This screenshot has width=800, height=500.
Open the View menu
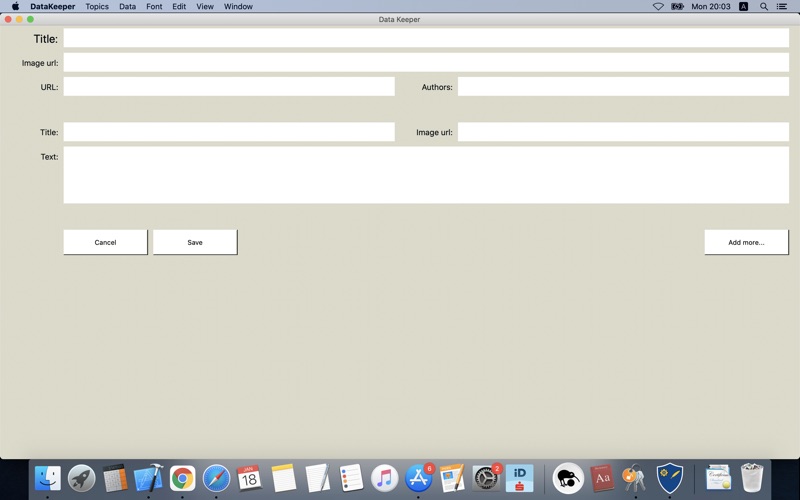pos(205,7)
